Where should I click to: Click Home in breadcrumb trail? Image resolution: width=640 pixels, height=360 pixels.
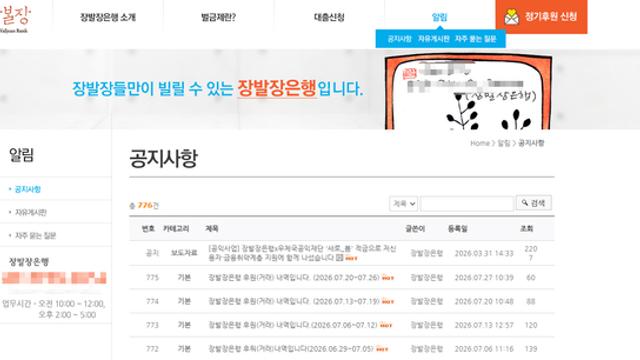tap(480, 143)
